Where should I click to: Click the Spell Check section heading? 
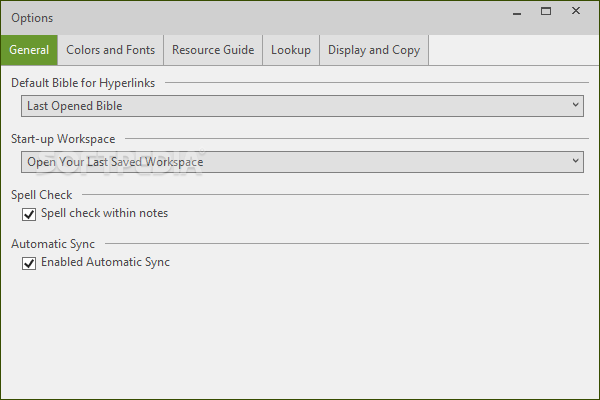tap(42, 195)
